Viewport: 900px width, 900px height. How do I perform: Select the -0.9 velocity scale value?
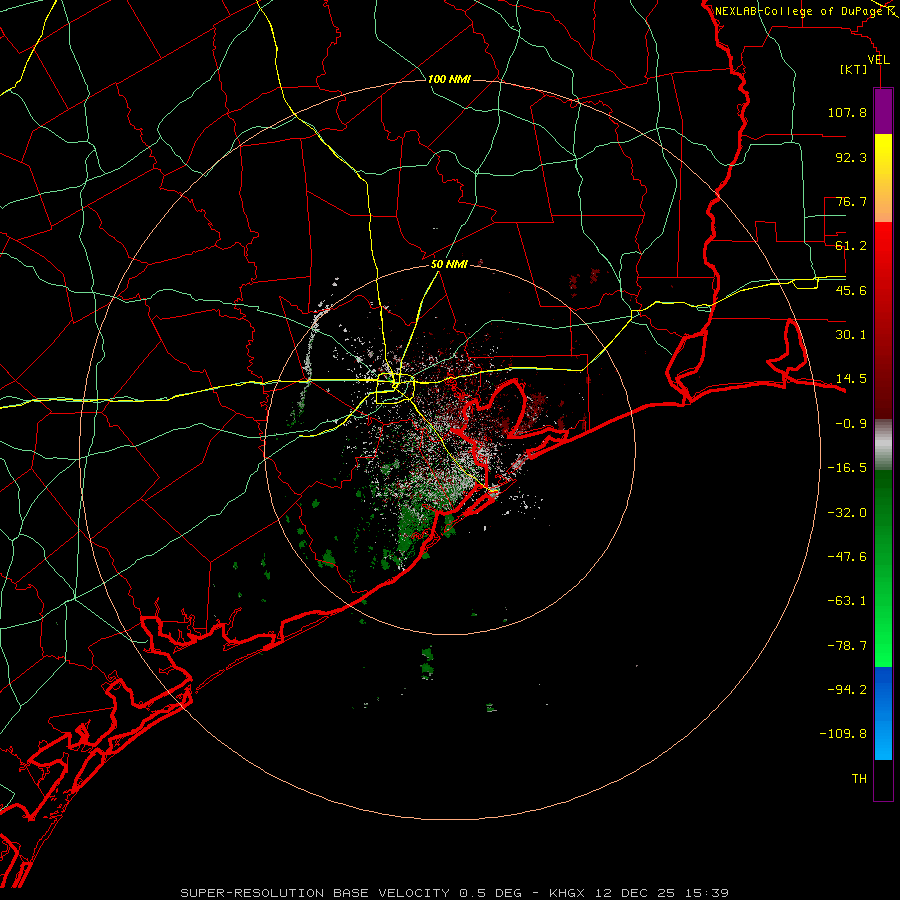point(851,424)
